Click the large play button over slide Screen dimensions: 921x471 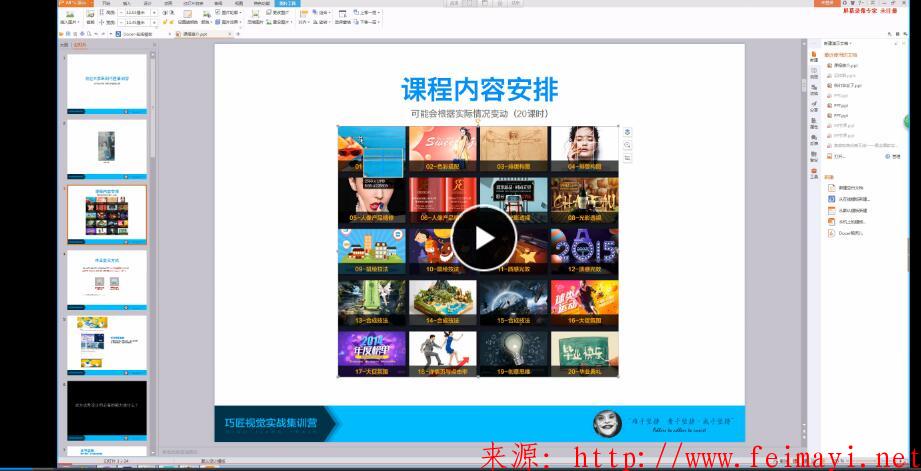point(484,238)
